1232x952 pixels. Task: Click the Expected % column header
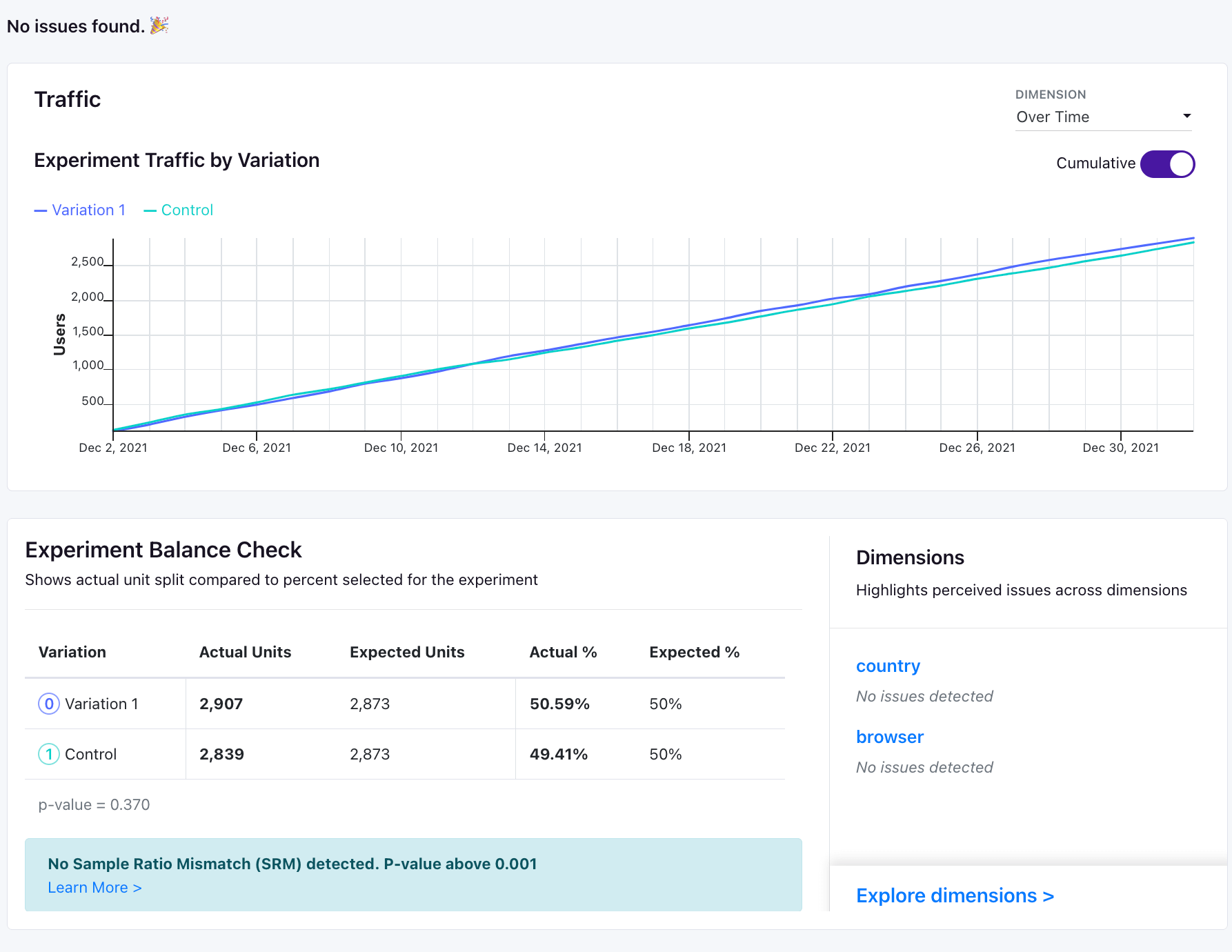coord(694,652)
